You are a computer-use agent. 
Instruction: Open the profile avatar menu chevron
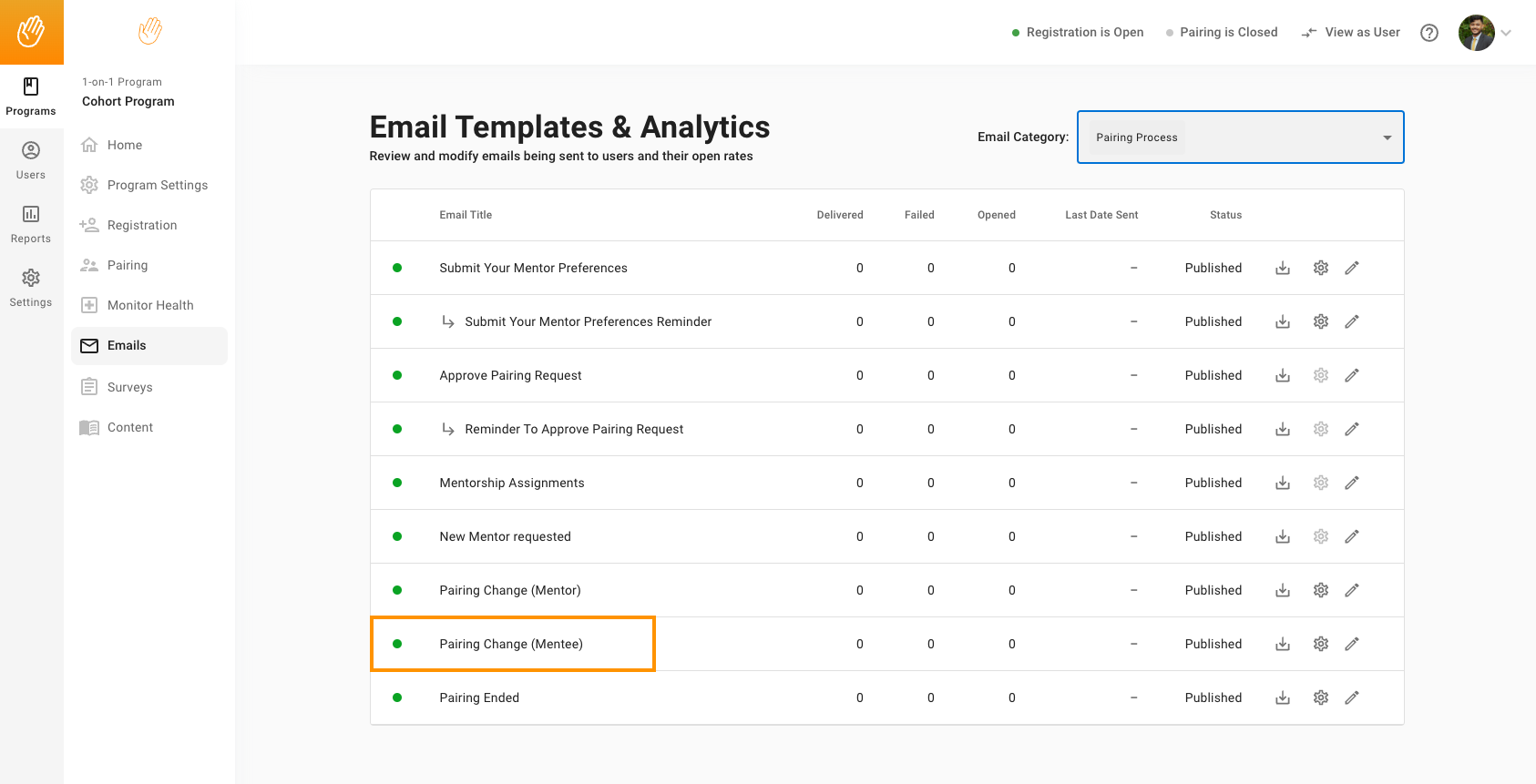point(1506,33)
